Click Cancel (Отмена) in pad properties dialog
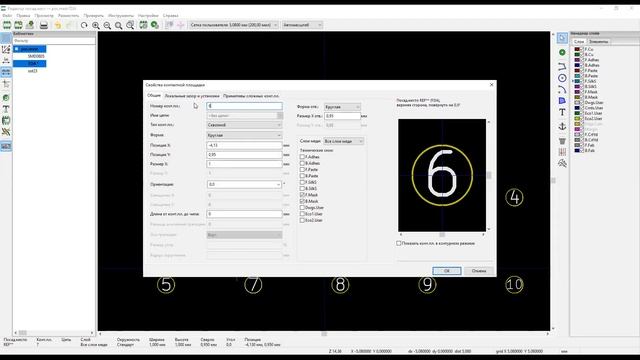 click(479, 271)
